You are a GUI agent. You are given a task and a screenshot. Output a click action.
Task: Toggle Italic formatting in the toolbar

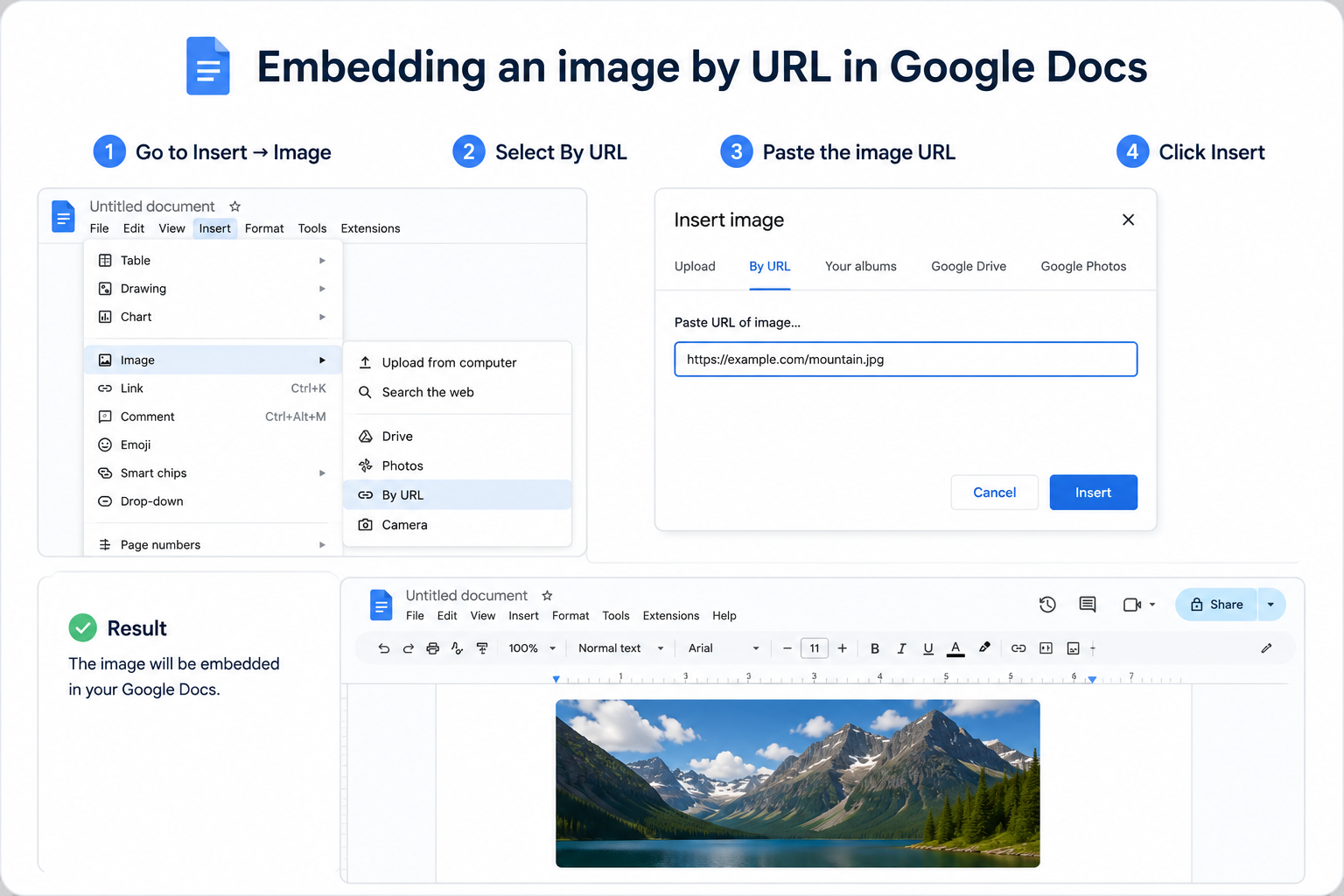[x=901, y=648]
